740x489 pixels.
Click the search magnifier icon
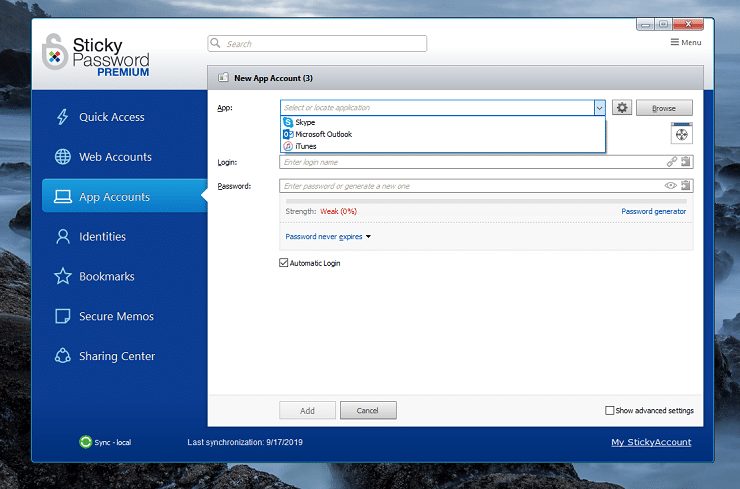click(x=217, y=44)
